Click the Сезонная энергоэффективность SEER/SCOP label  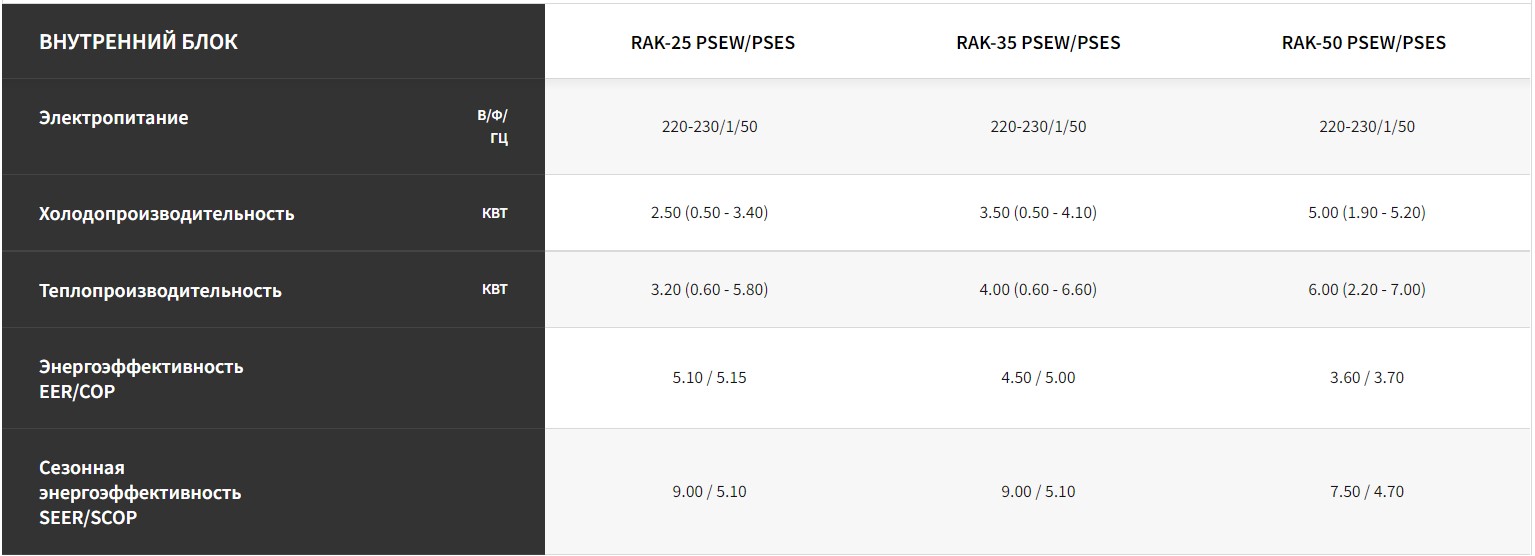[139, 492]
